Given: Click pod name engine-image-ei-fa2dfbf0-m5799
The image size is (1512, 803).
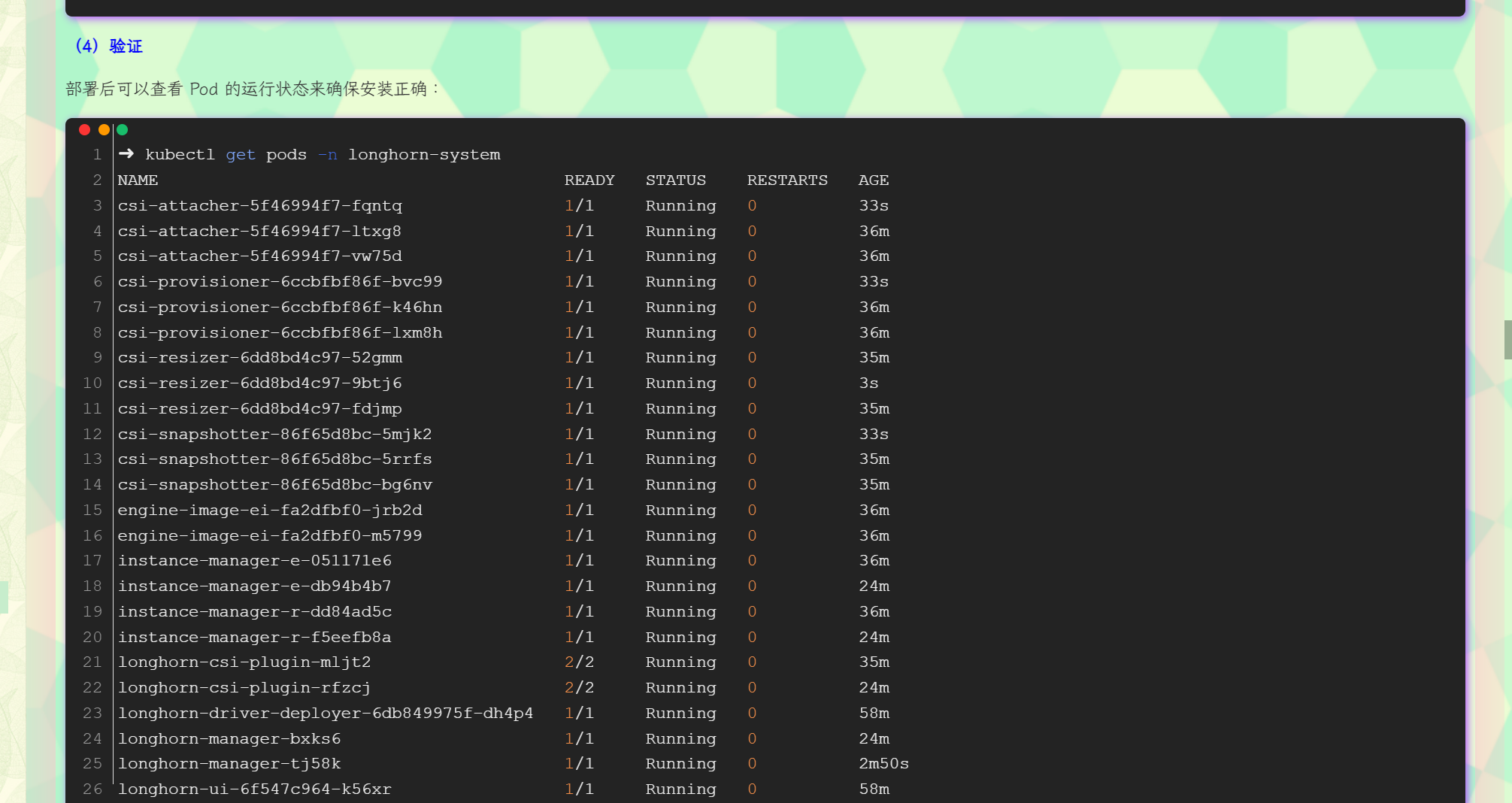Looking at the screenshot, I should point(270,536).
